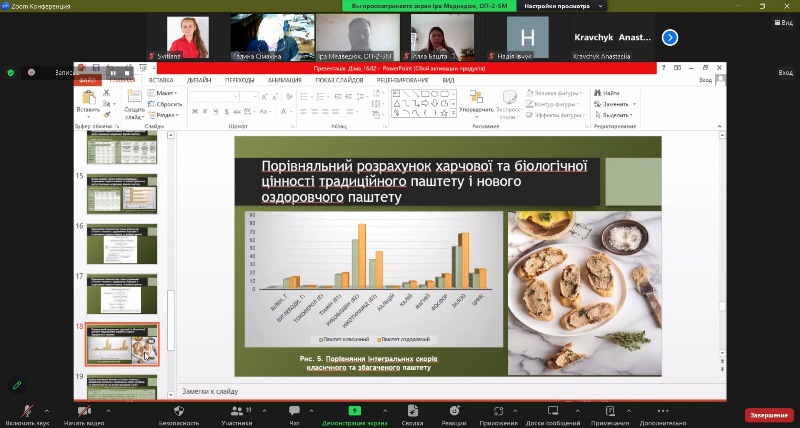Open the ВИД ribbon tab
Screen dimensions: 800x428
pos(448,80)
